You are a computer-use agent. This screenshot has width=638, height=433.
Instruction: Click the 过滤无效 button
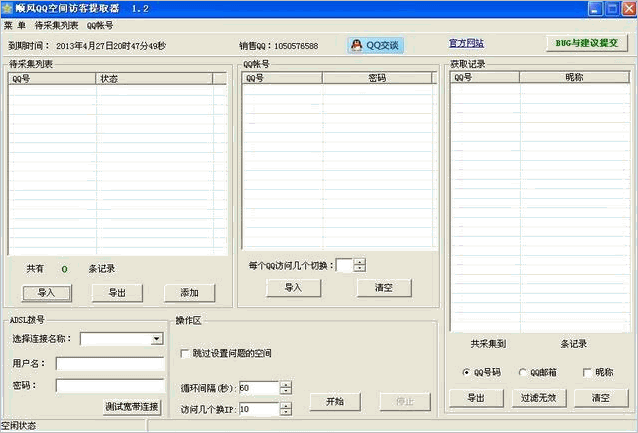[539, 398]
